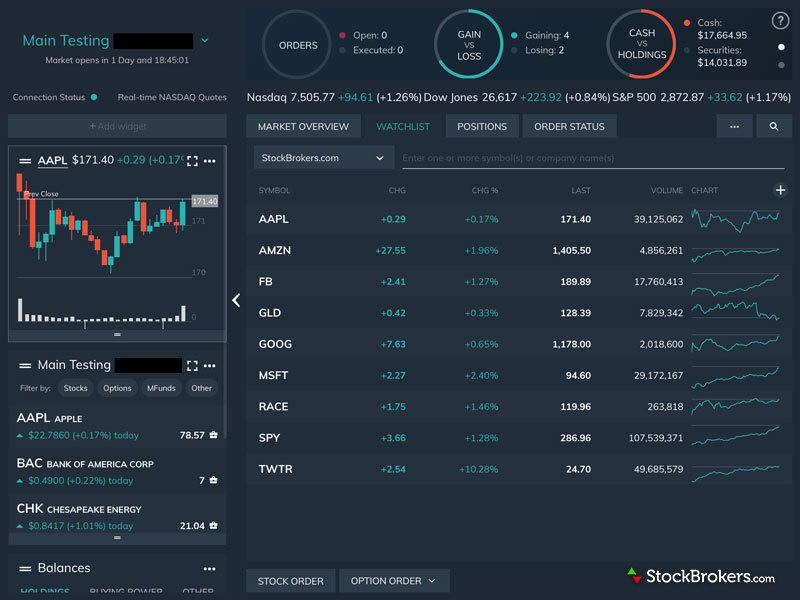Select the RACE watchlist row
Image resolution: width=800 pixels, height=600 pixels.
tap(519, 407)
